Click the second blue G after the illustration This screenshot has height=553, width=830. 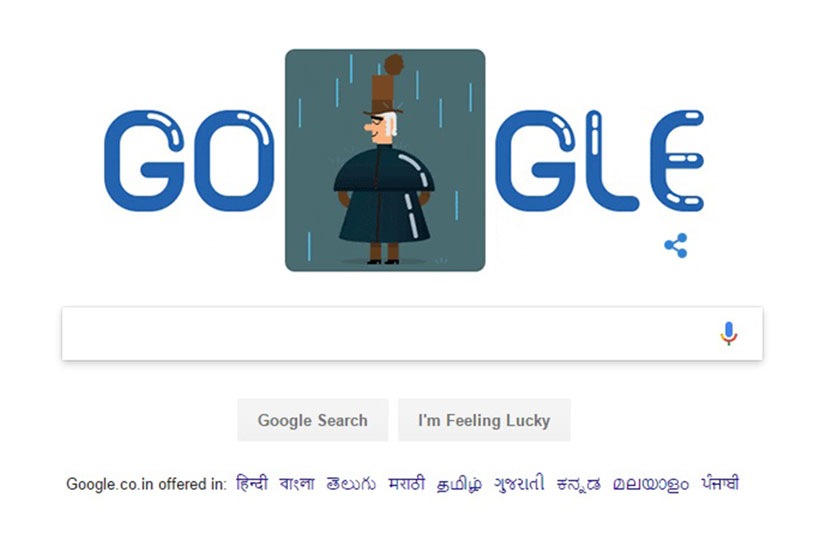pyautogui.click(x=535, y=161)
